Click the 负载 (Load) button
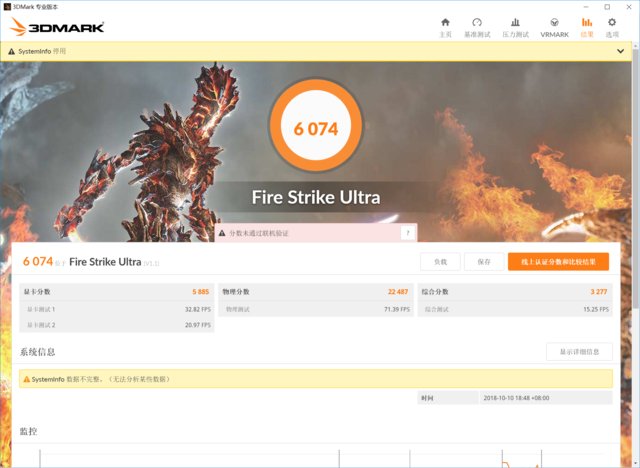Screen dimensions: 640x468 coord(440,262)
